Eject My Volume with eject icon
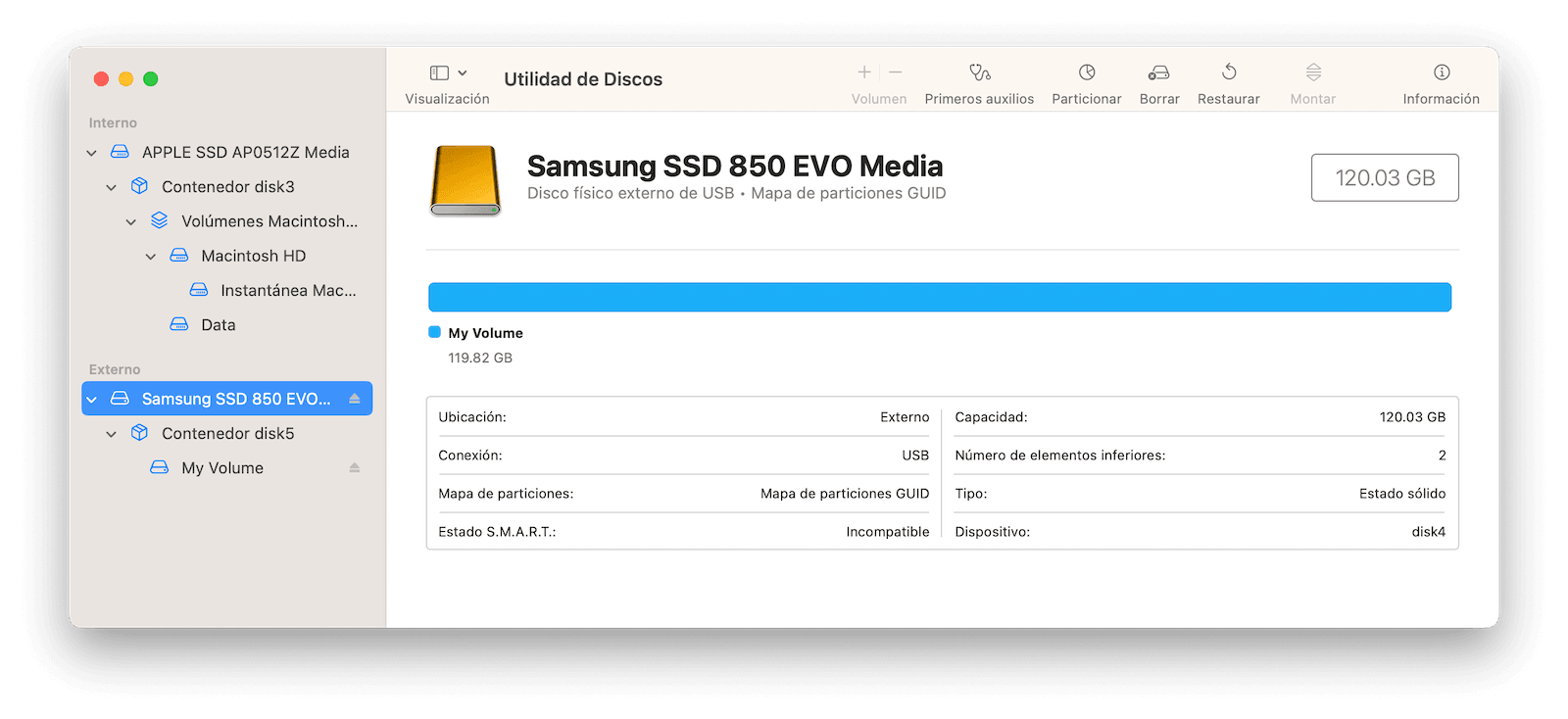 pos(355,468)
